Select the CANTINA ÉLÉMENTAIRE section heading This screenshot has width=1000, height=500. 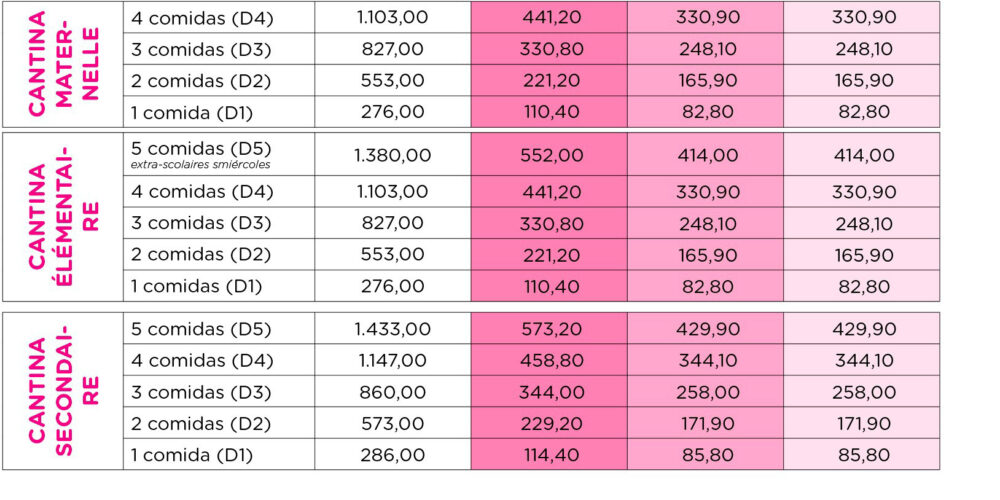[65, 217]
